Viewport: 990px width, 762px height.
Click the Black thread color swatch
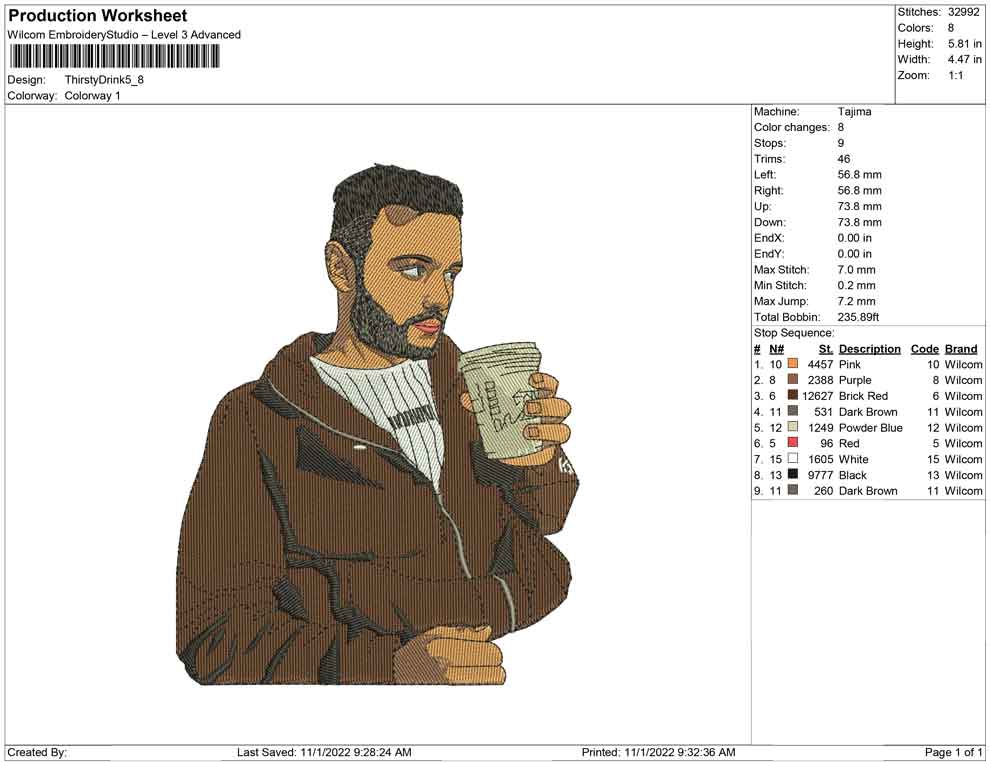(793, 474)
